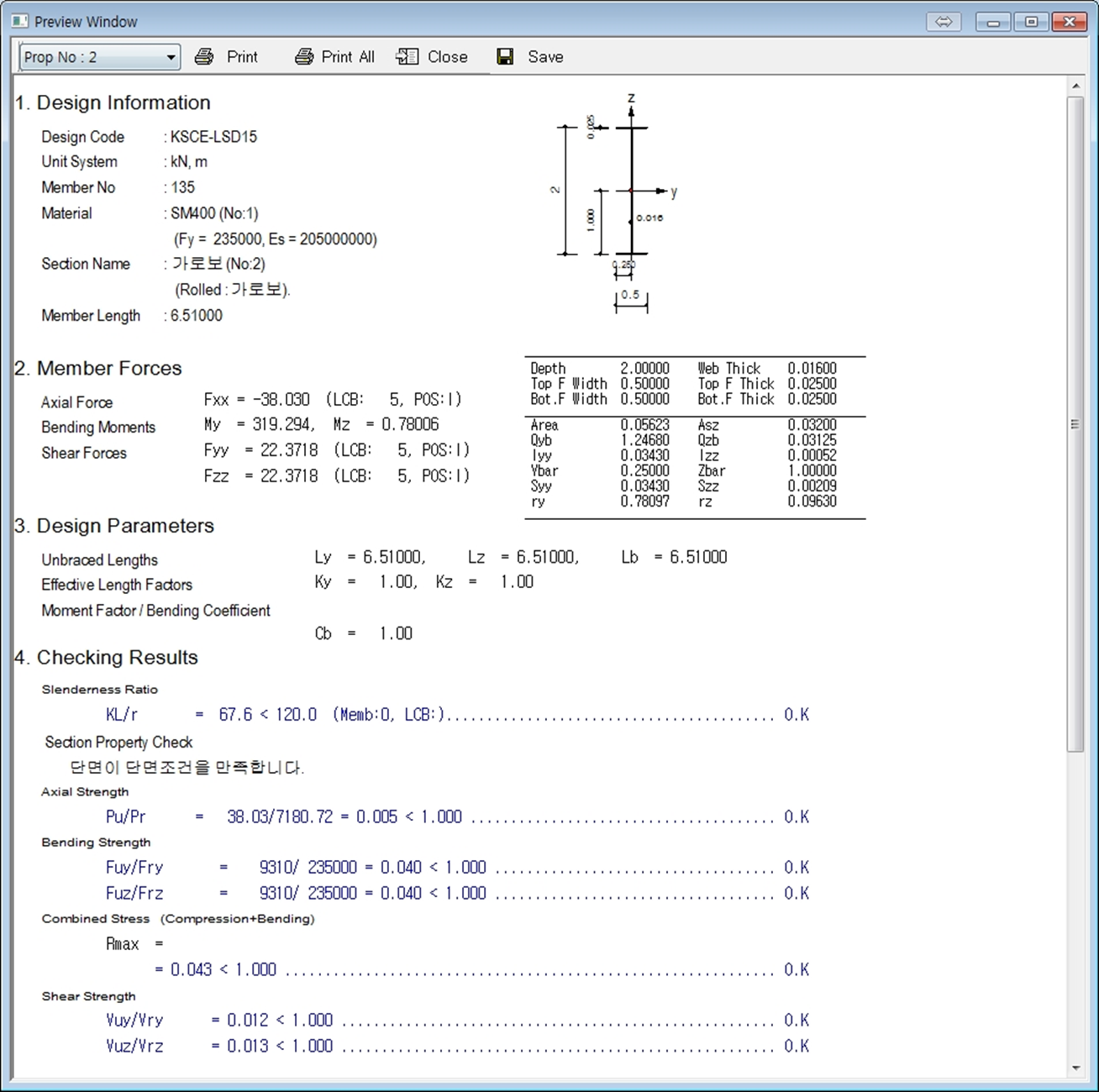This screenshot has height=1092, width=1099.
Task: Click the scrollbar down arrow
Action: click(1075, 1068)
